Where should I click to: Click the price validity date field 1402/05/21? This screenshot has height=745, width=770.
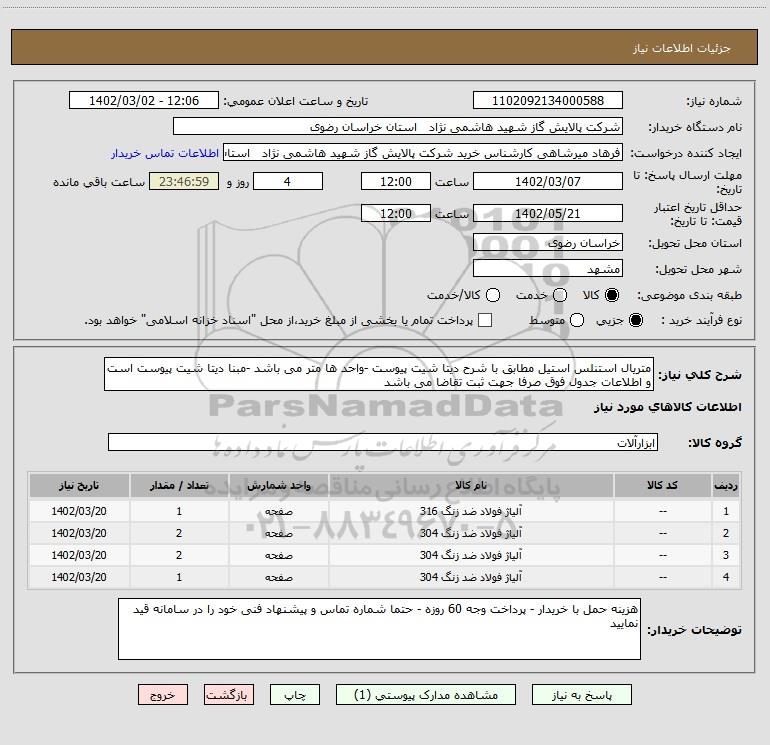coord(546,213)
